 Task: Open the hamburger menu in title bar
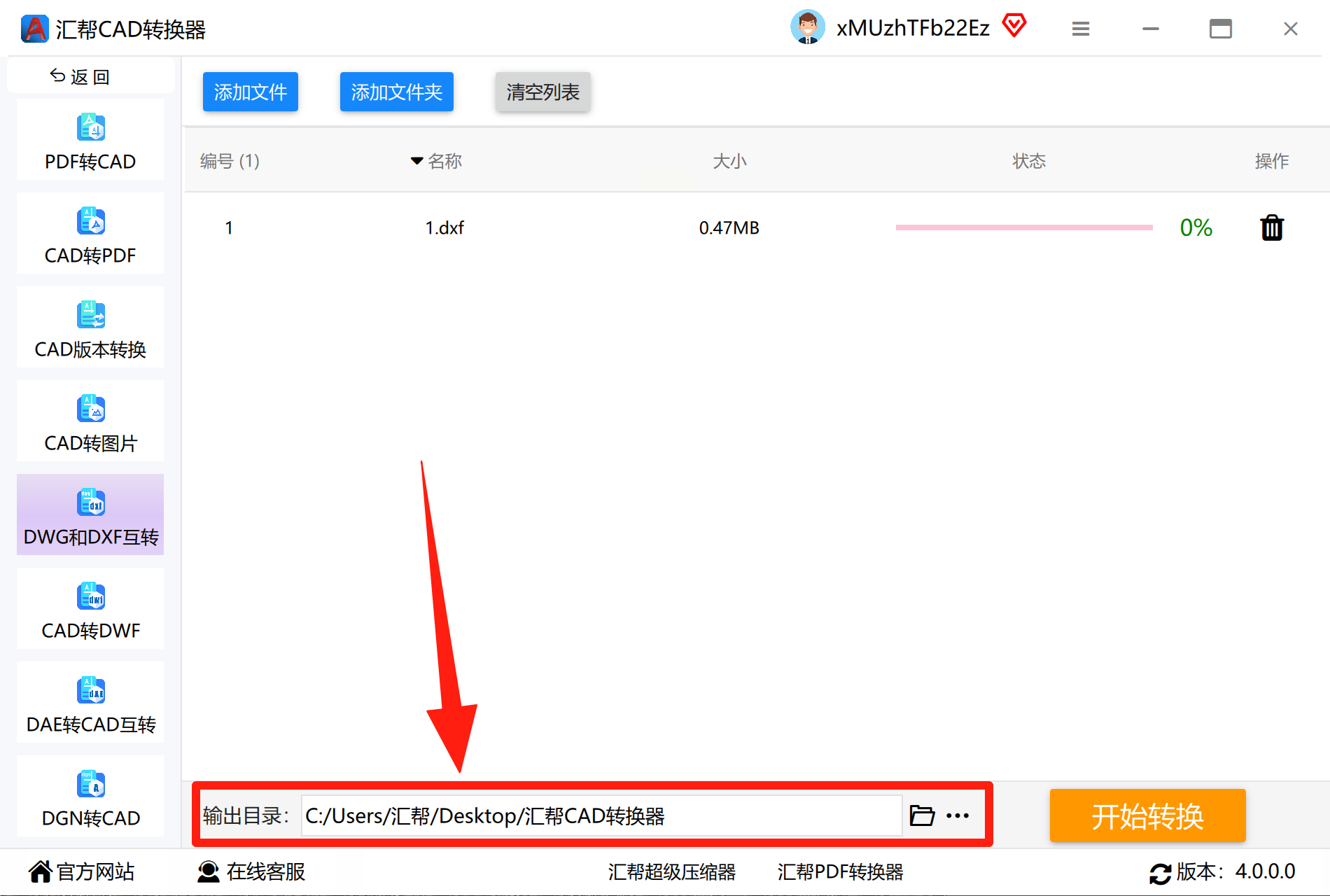point(1081,29)
